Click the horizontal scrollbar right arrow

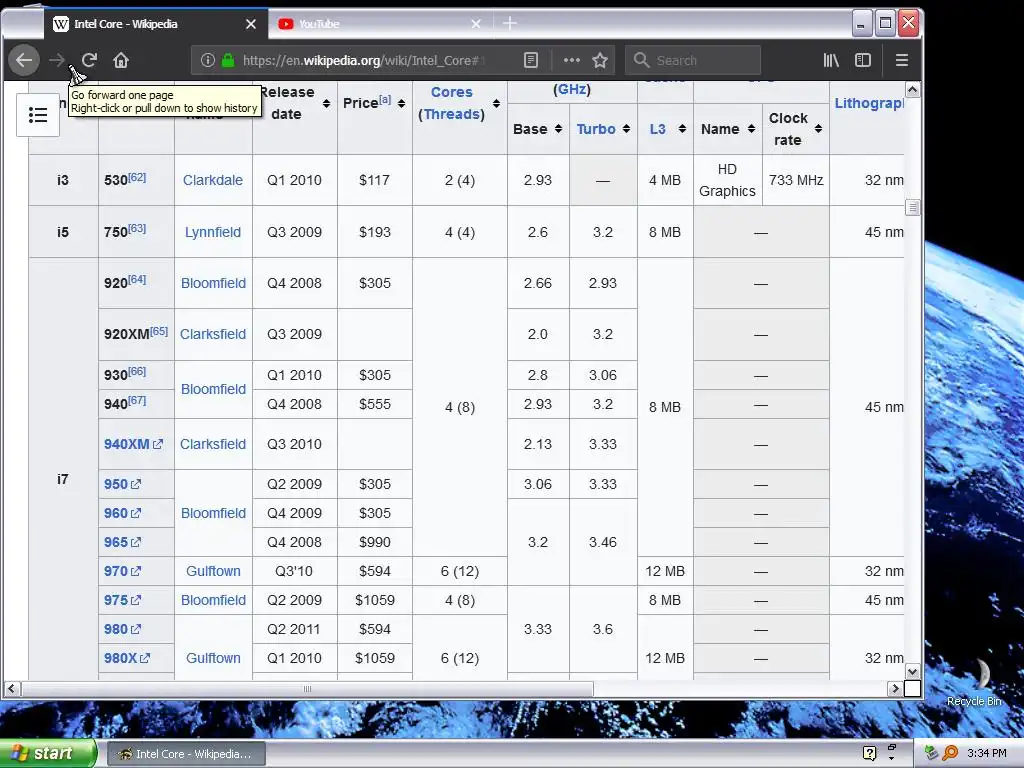[895, 688]
